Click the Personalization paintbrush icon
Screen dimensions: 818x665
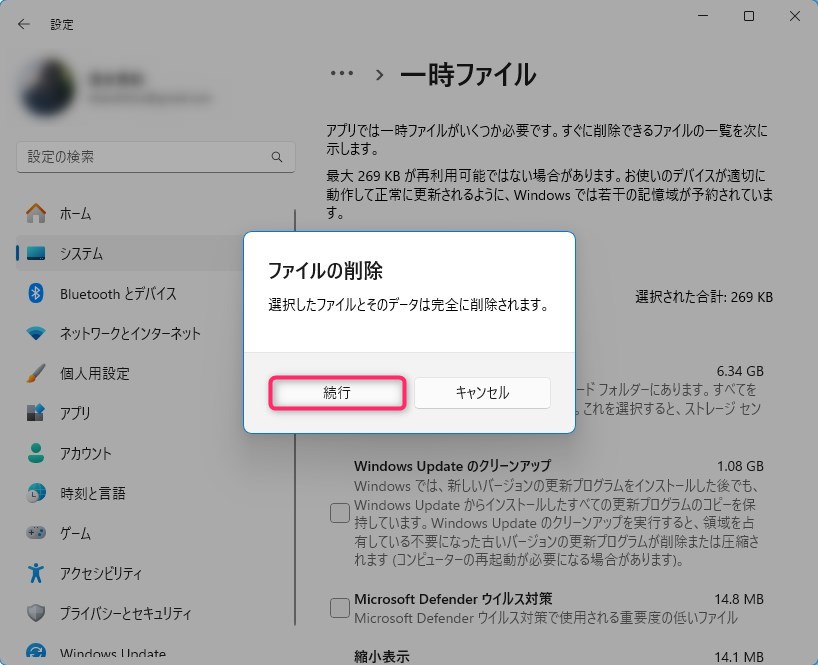(36, 373)
